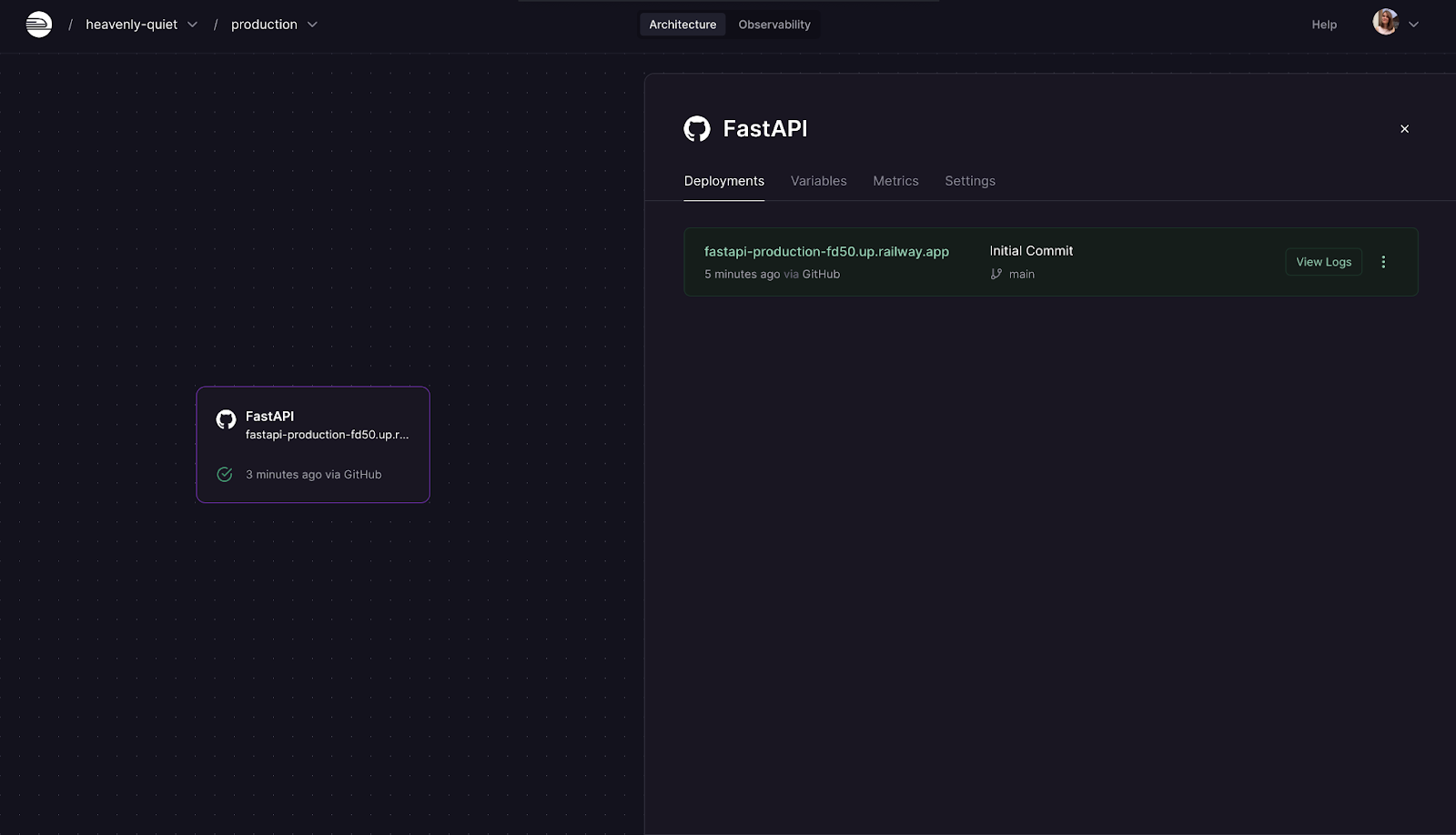
Task: Open the heavenly-quiet project dropdown
Action: (x=192, y=25)
